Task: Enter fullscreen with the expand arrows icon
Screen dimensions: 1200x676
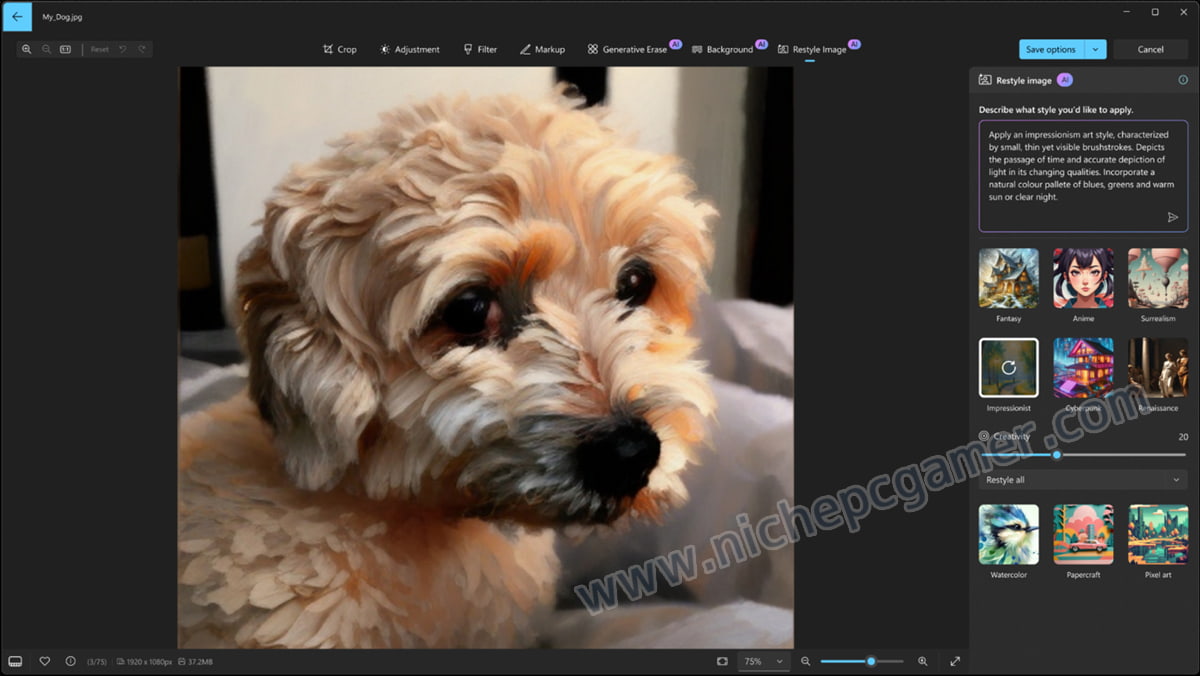Action: [x=955, y=661]
